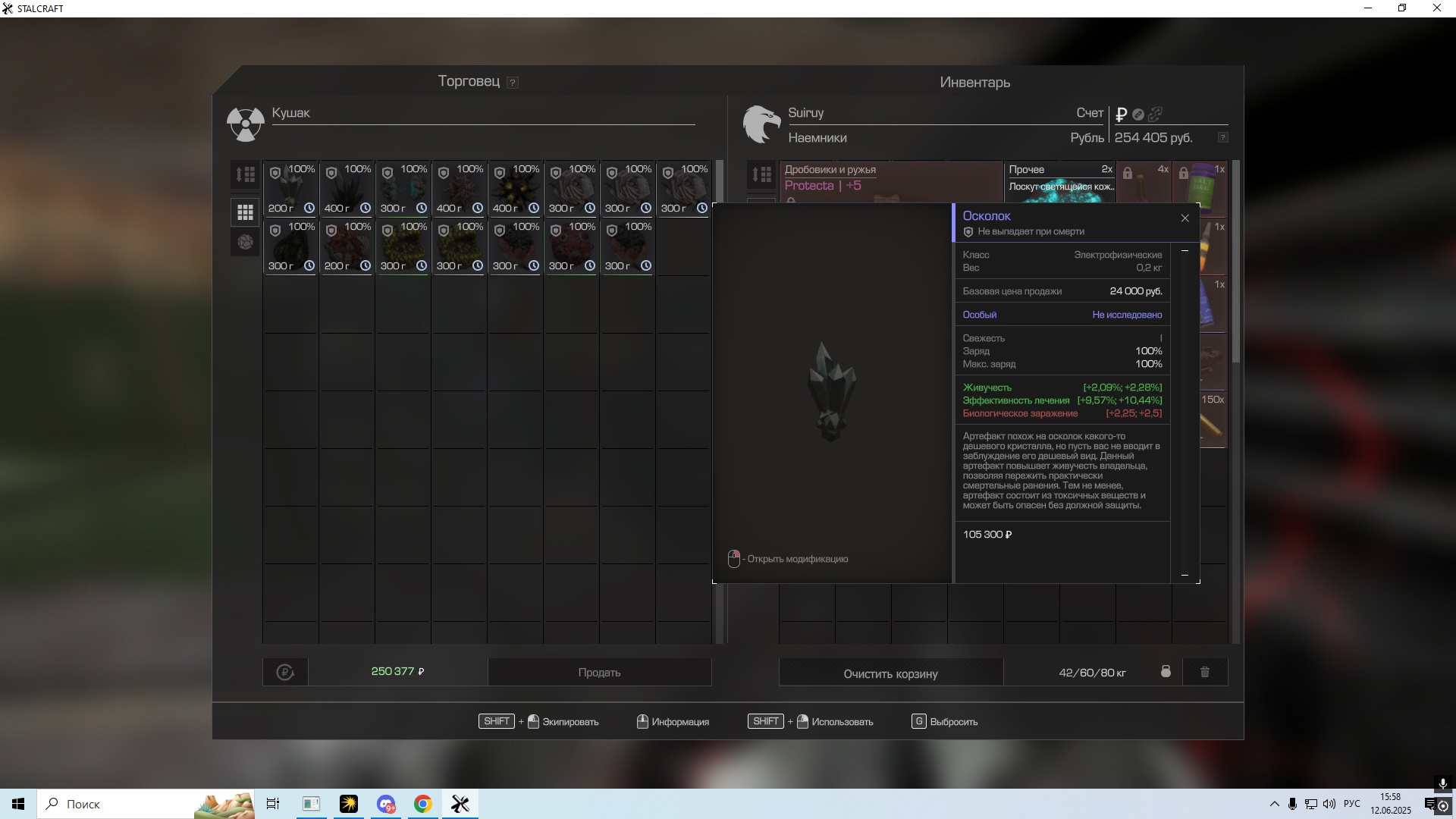Switch to STALCRAFT taskbar icon
This screenshot has height=819, width=1456.
460,804
